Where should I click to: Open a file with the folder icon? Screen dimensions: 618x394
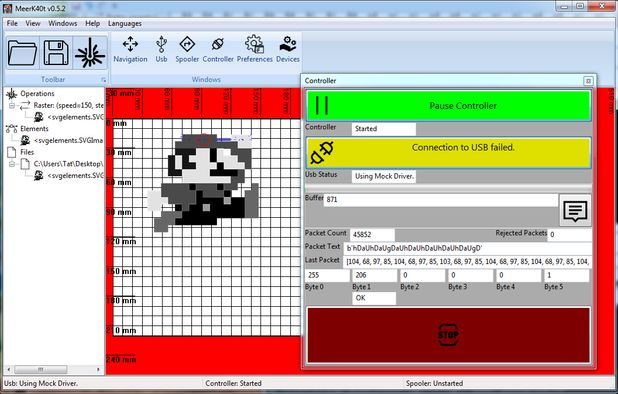pyautogui.click(x=22, y=53)
